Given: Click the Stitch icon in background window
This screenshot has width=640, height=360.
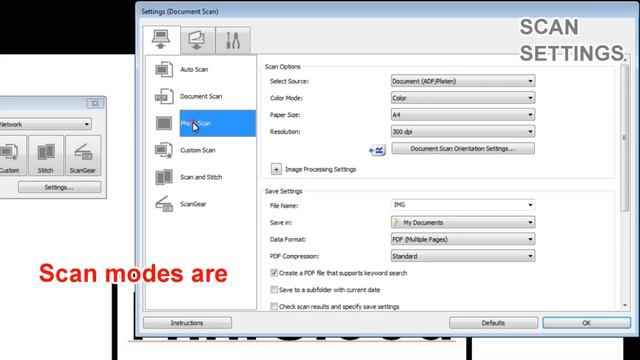Looking at the screenshot, I should 46,156.
